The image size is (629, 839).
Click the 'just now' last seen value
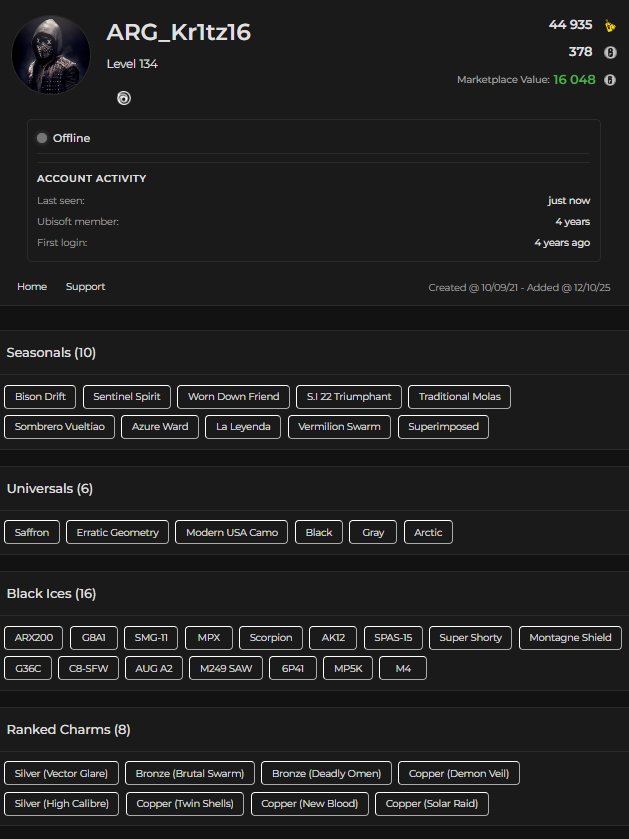tap(569, 201)
